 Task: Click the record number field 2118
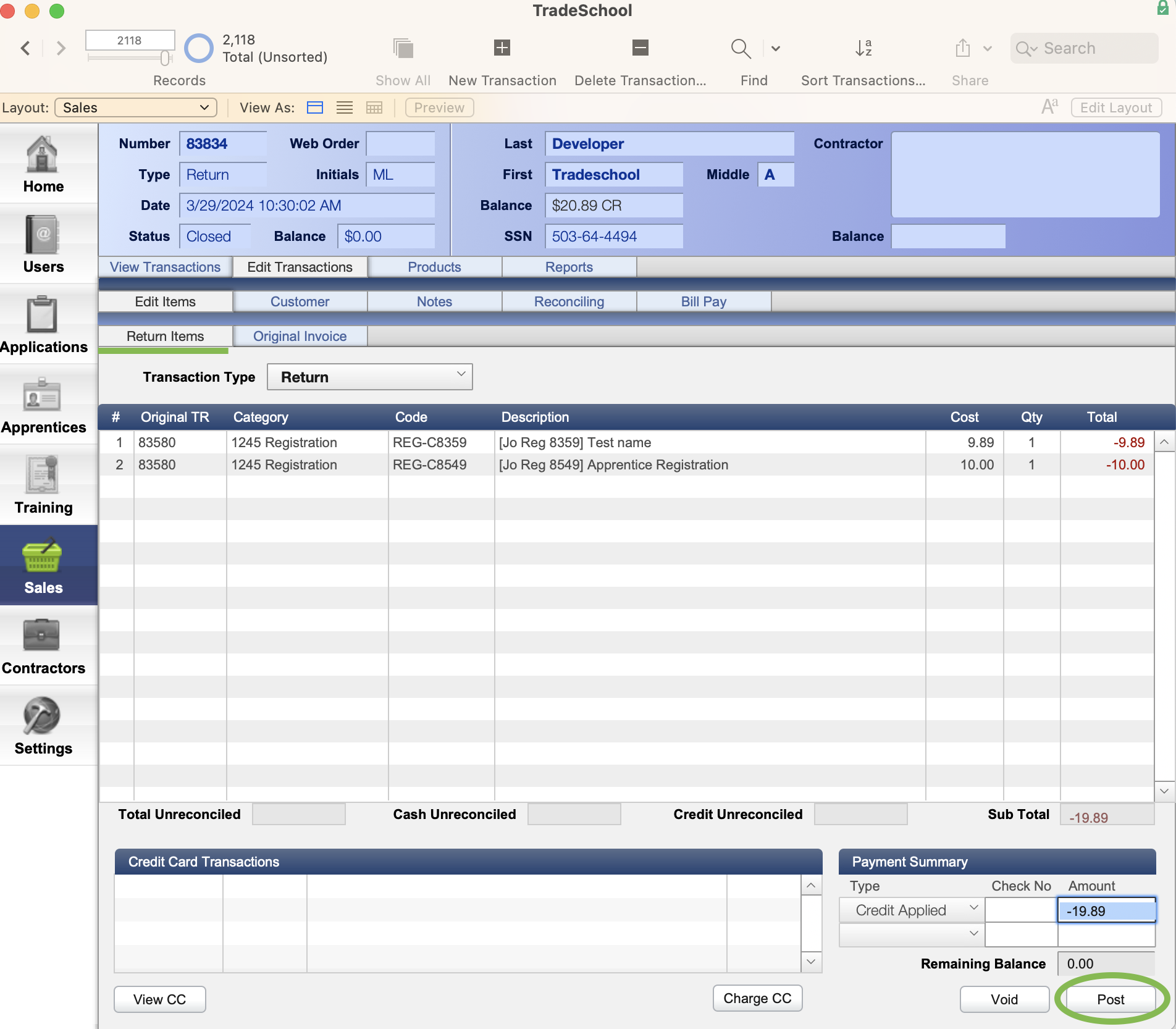click(130, 40)
